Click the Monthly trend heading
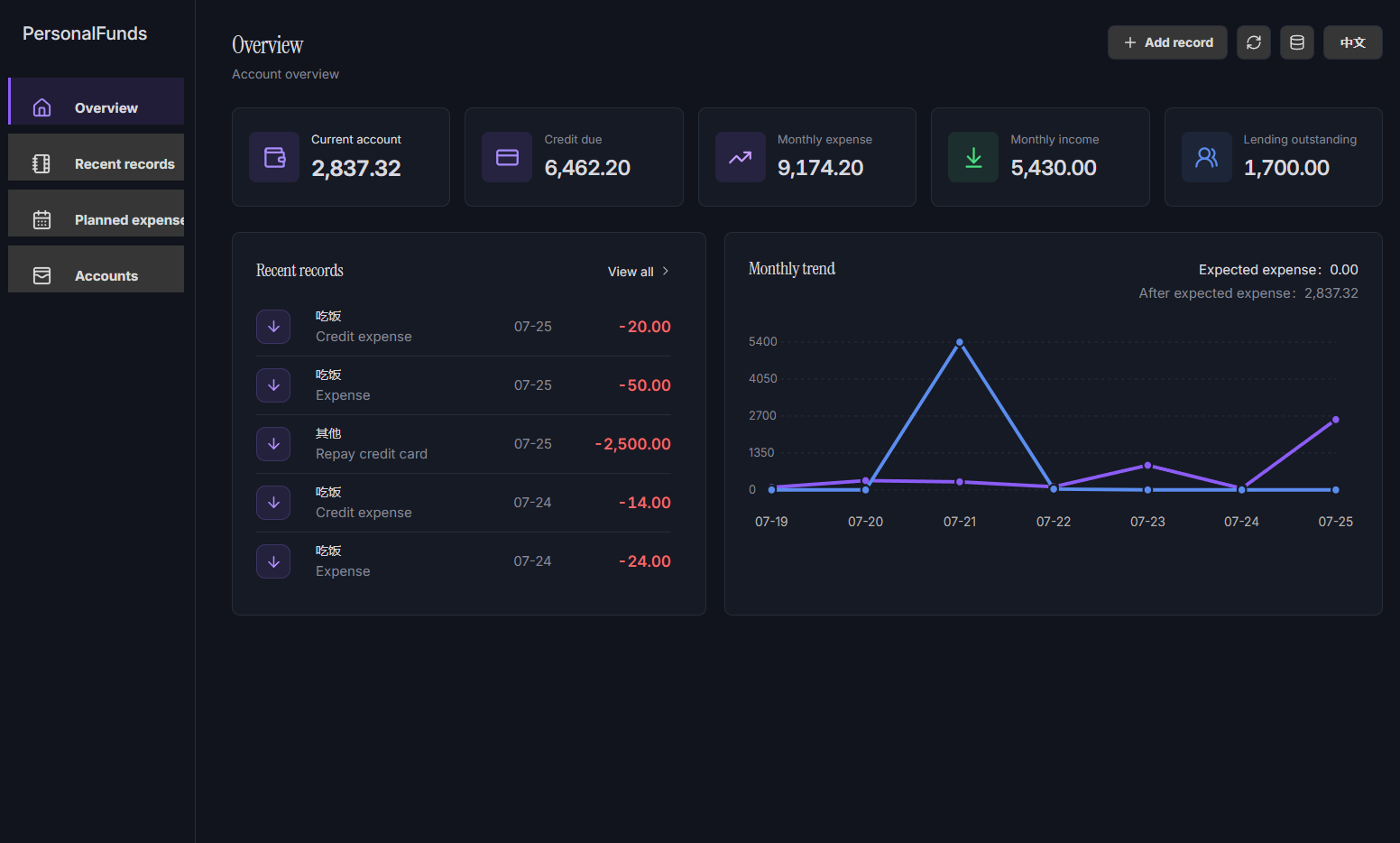Screen dimensions: 1400x843 792,269
